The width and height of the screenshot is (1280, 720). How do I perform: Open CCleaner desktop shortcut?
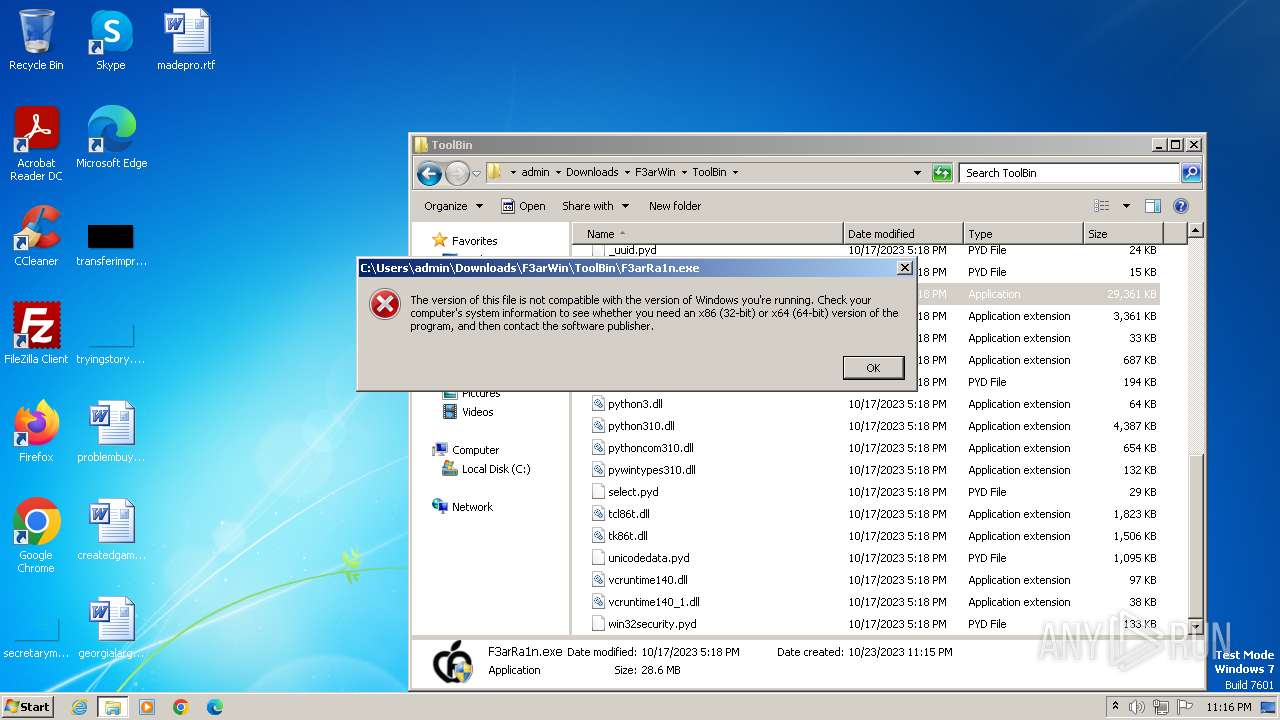pyautogui.click(x=36, y=236)
